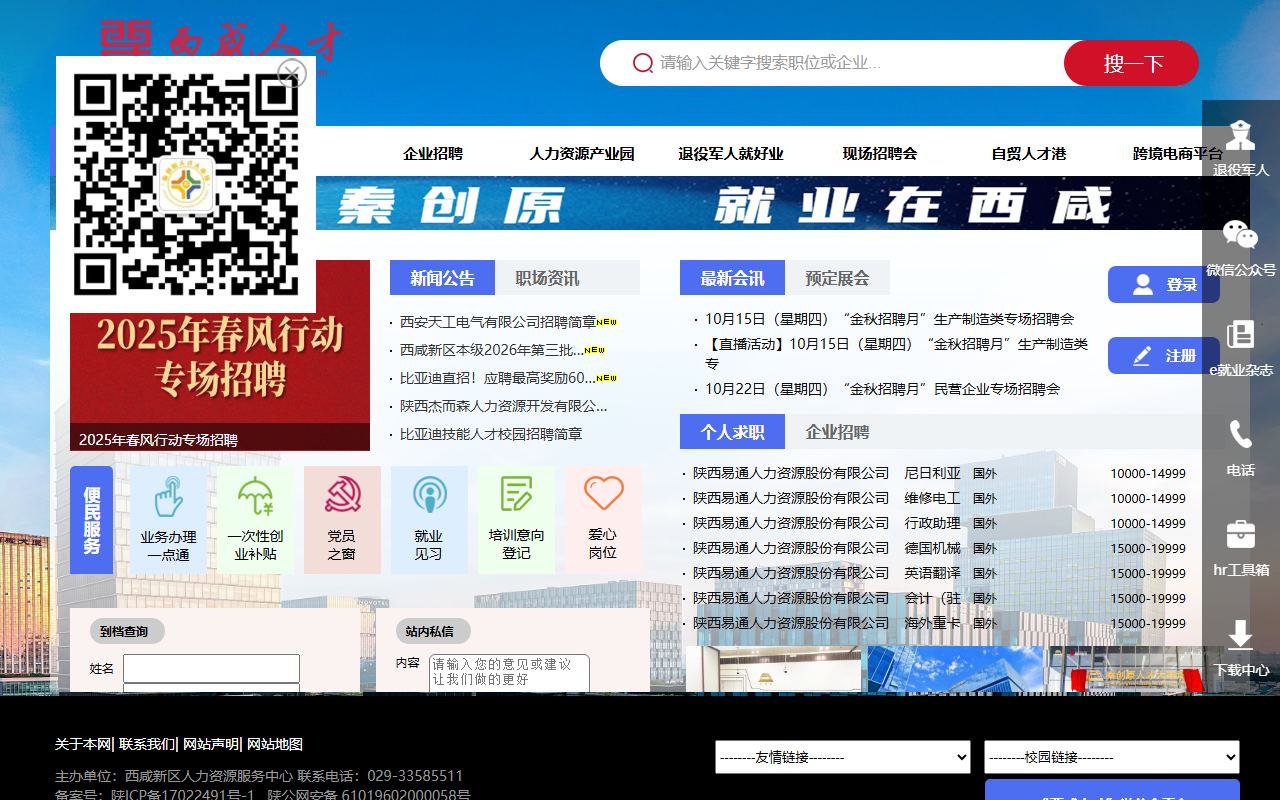
Task: Open 培训意向登记 service icon
Action: point(516,520)
